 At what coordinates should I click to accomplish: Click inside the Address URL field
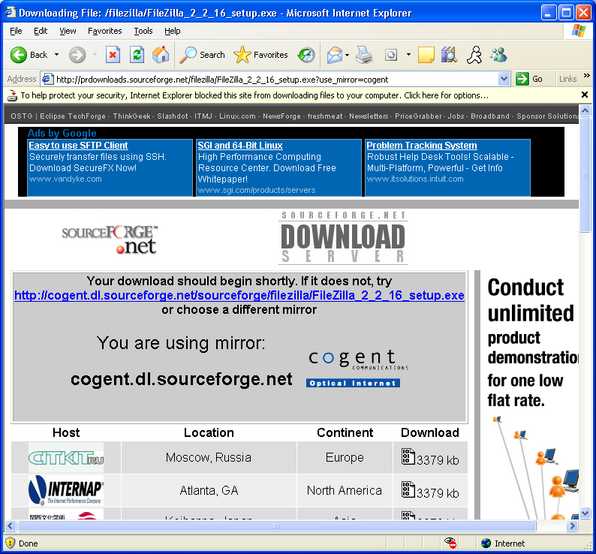[x=276, y=79]
